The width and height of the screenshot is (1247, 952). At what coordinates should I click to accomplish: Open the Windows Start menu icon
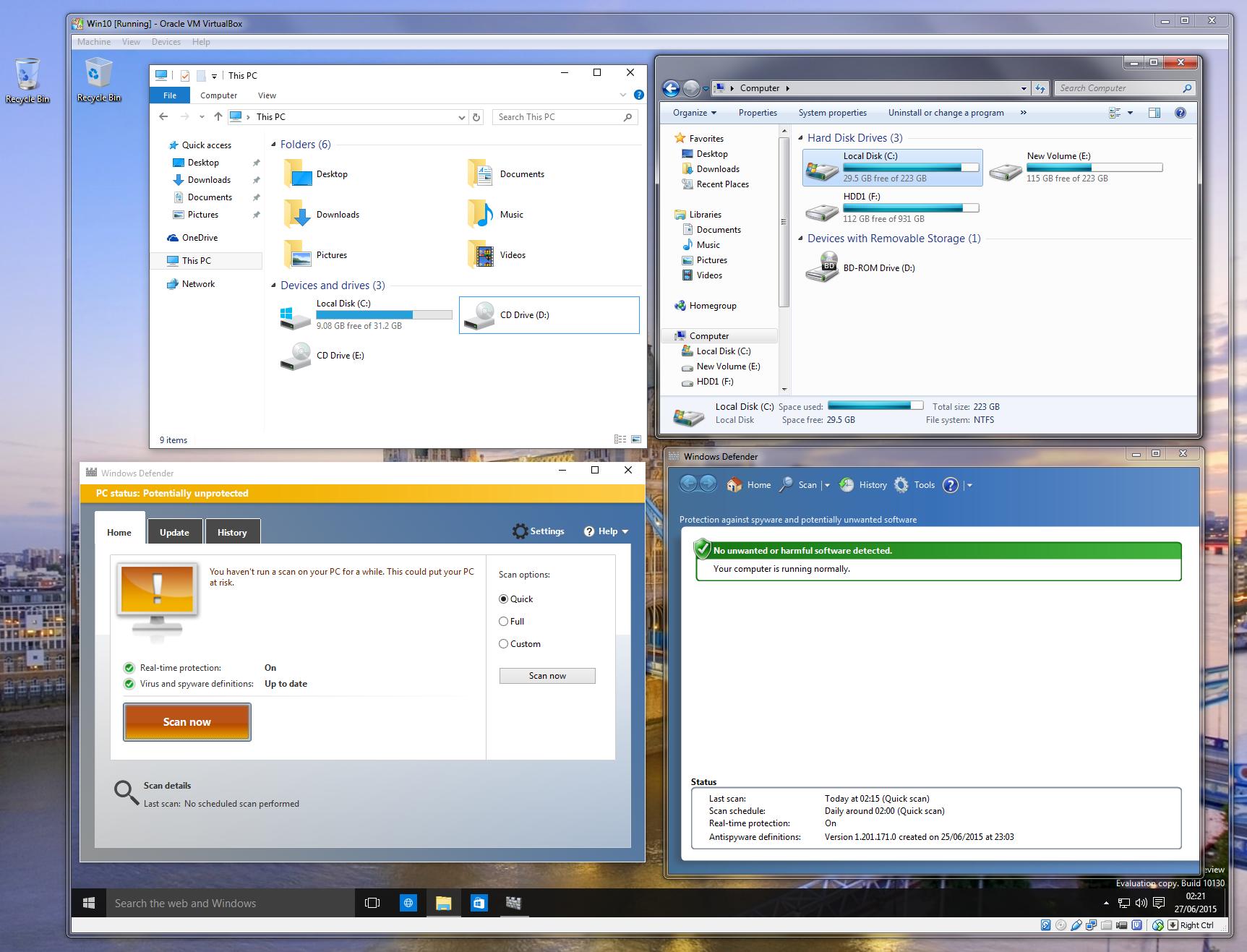pos(89,903)
